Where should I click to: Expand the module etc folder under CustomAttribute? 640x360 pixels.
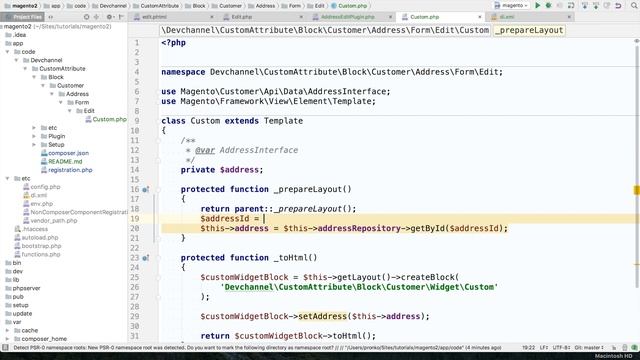pyautogui.click(x=34, y=128)
